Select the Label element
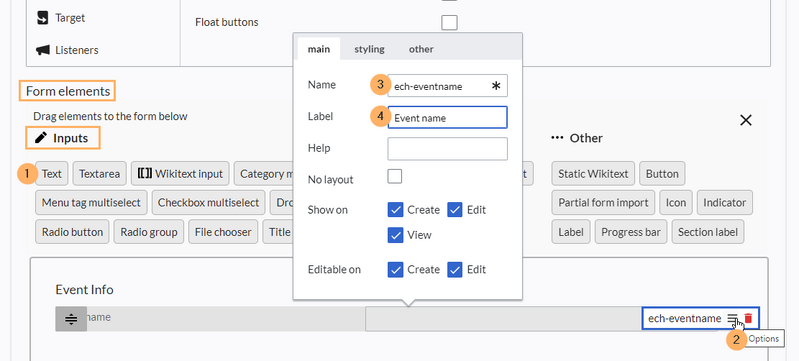 (571, 232)
